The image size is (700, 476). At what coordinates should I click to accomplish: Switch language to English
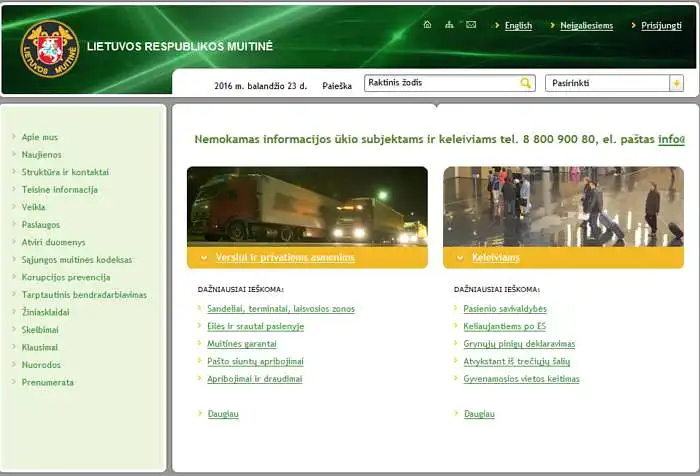click(x=518, y=25)
